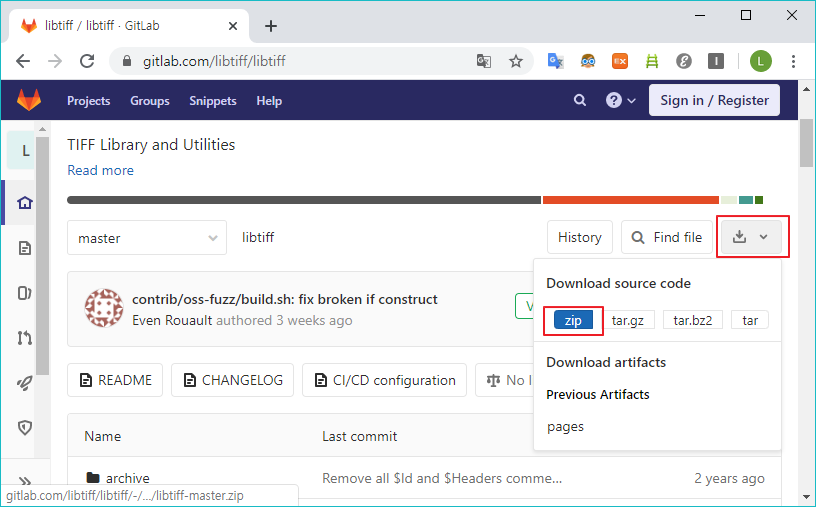This screenshot has width=816, height=507.
Task: Click the face-with-glasses extension icon
Action: [x=588, y=61]
